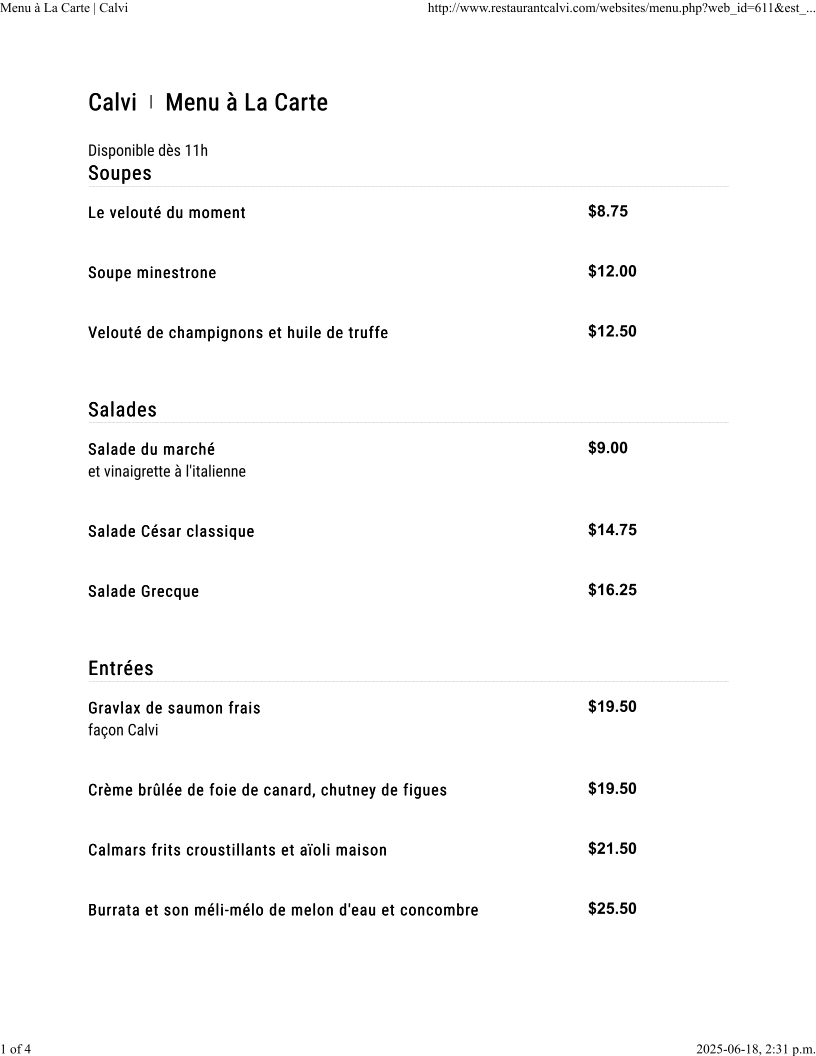Click Salade Grecque menu item
This screenshot has height=1056, width=816.
coord(144,591)
